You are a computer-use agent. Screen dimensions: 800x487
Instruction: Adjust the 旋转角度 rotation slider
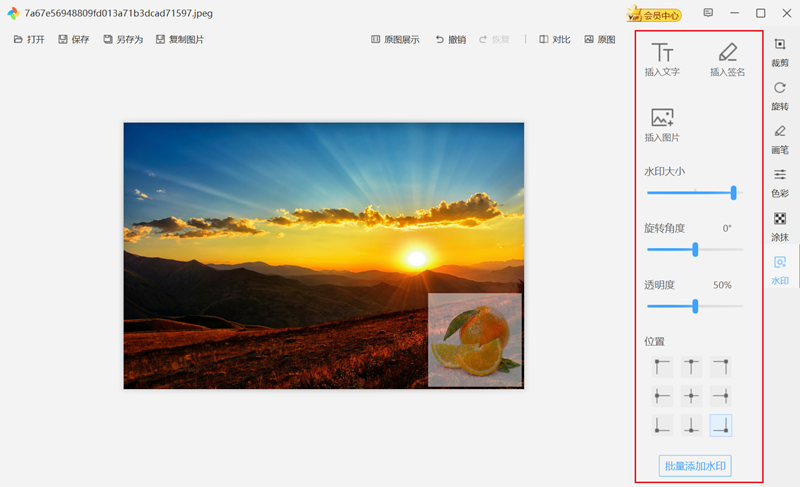point(695,249)
